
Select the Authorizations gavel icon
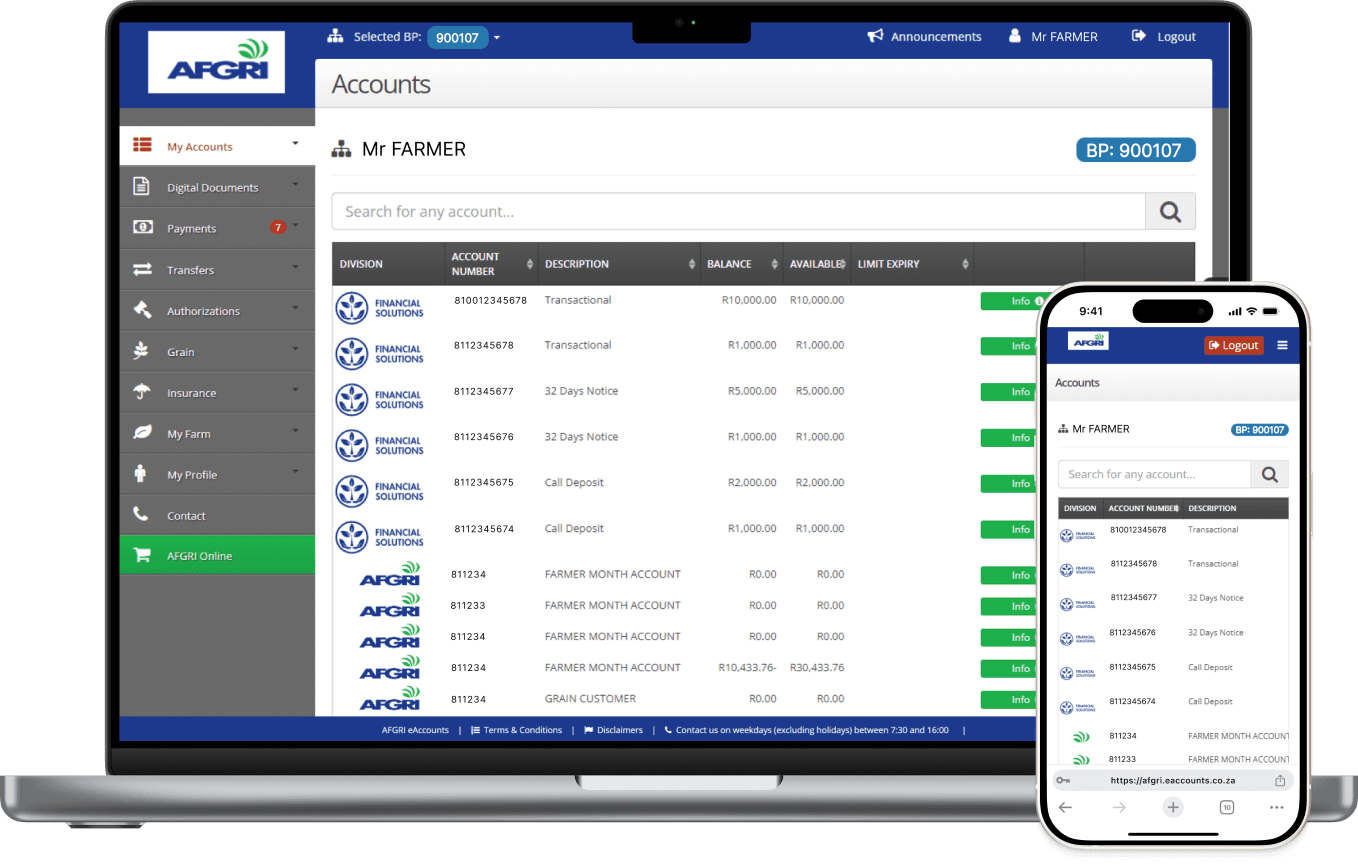pos(142,310)
